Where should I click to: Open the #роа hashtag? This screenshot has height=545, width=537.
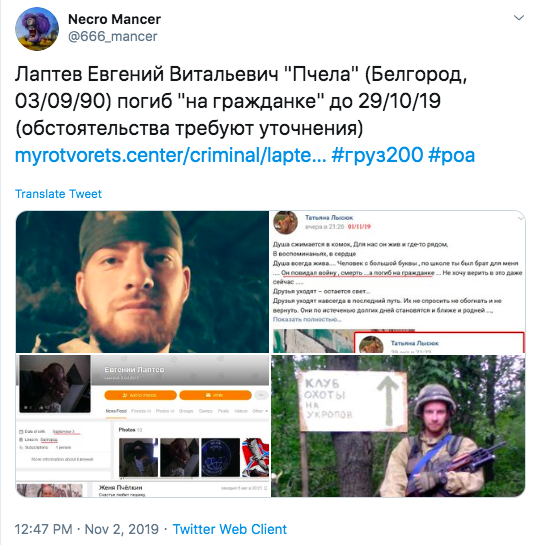(x=451, y=155)
